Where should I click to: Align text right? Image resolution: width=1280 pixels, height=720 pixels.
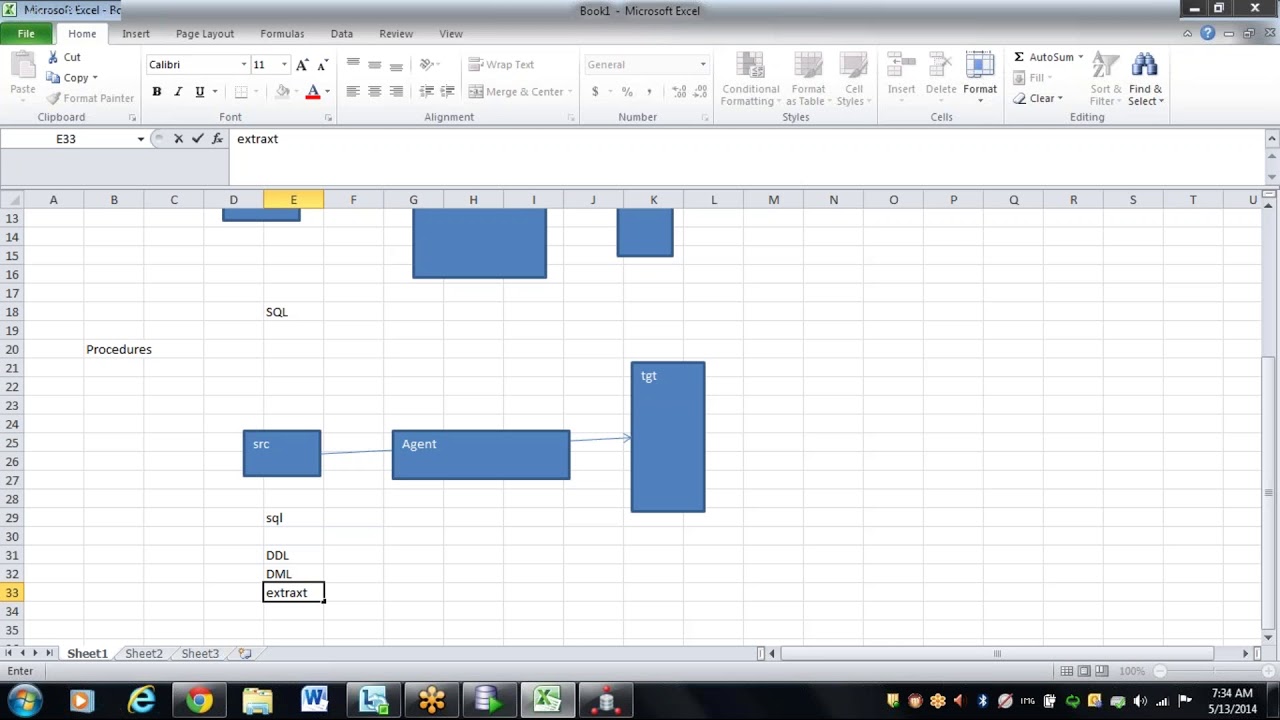click(397, 92)
